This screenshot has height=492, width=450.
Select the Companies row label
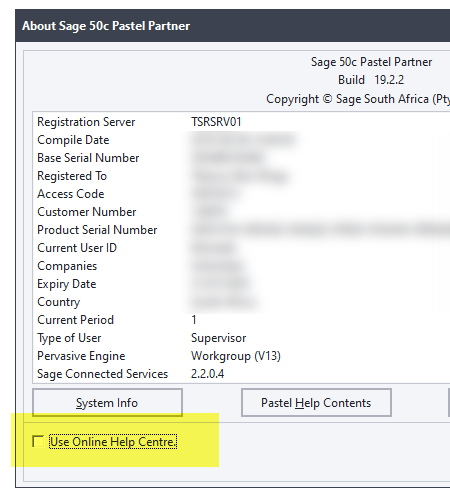(67, 266)
